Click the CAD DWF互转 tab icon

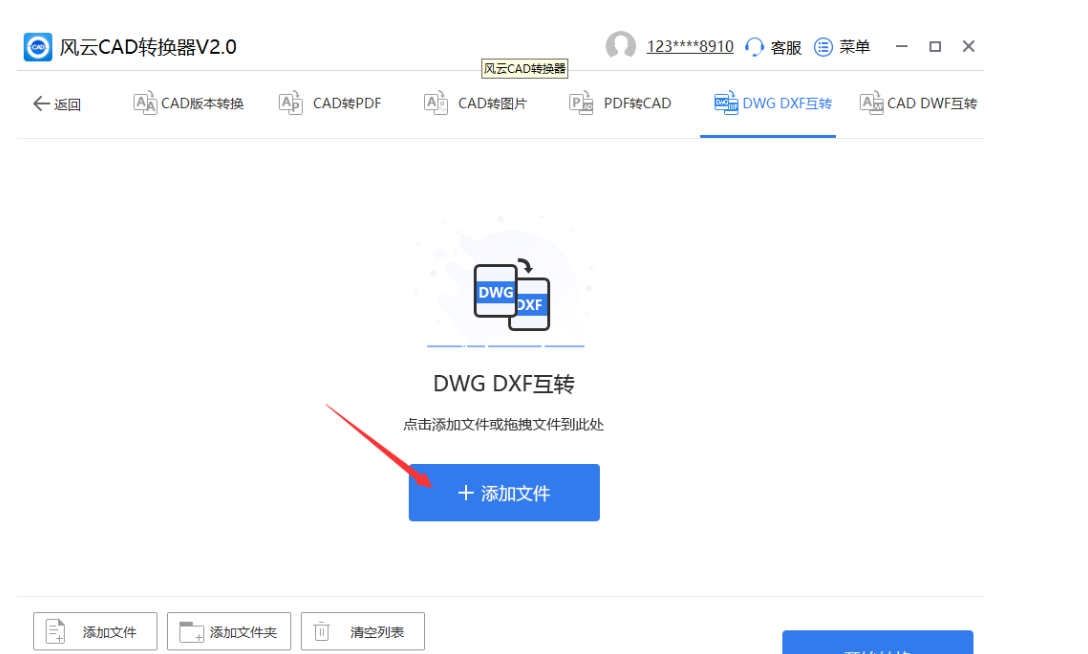(871, 103)
